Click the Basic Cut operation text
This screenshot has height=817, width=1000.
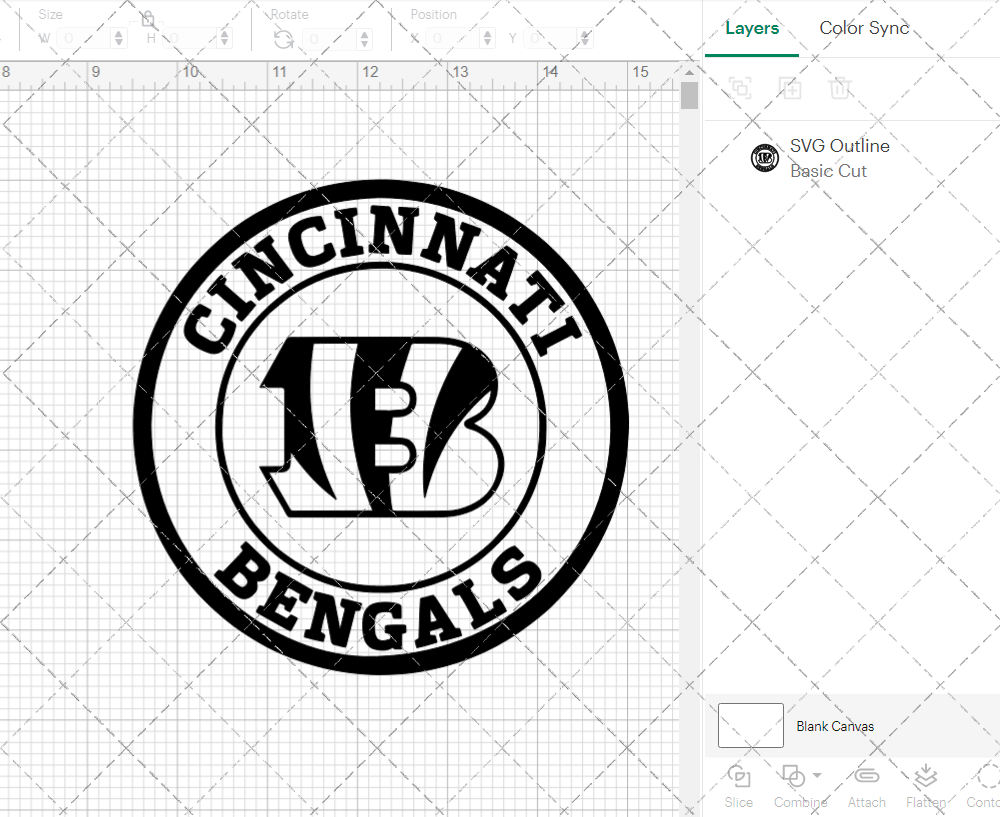(x=828, y=171)
